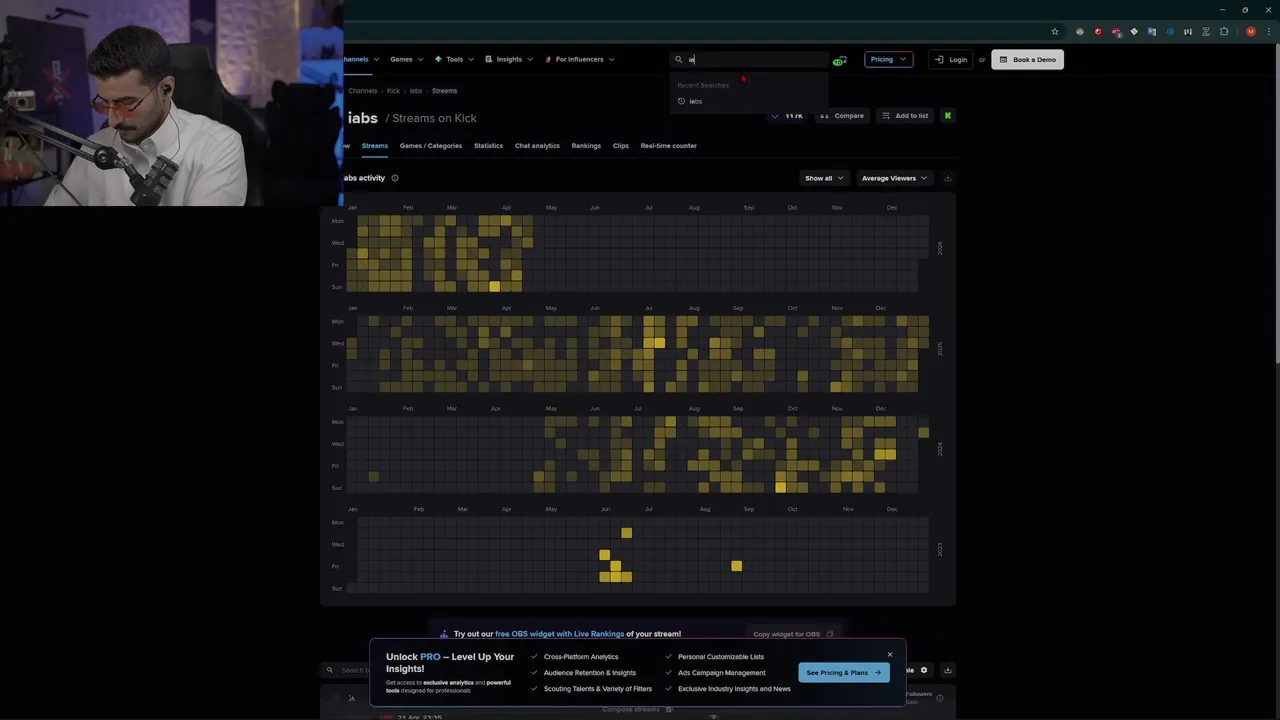
Task: Open the Average Viewers metric dropdown
Action: [x=894, y=178]
